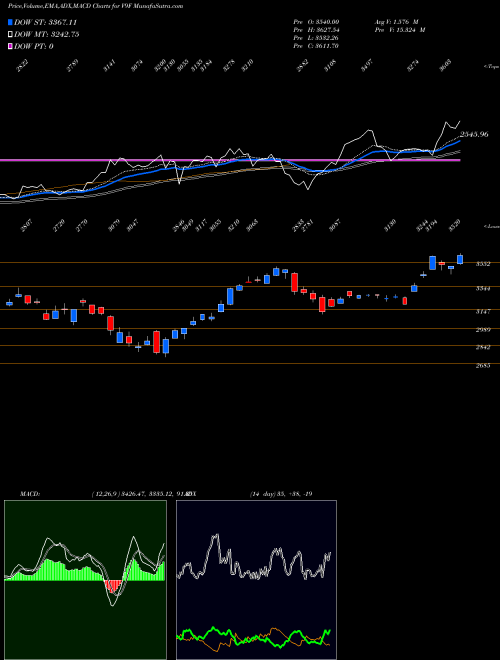Click the chart title mentioning MunafaSutra.com

coord(96,6)
